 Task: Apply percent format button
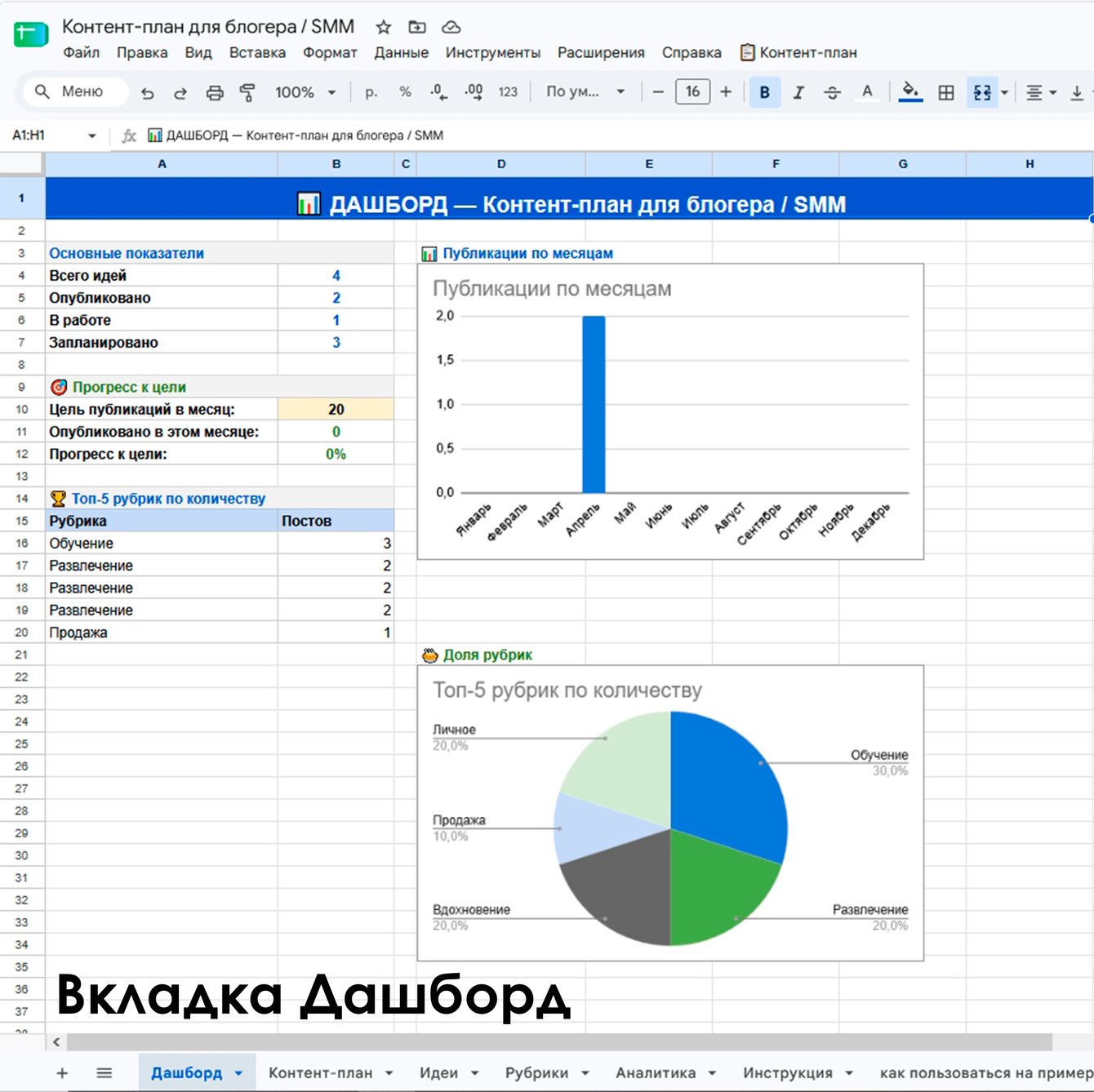(x=405, y=92)
